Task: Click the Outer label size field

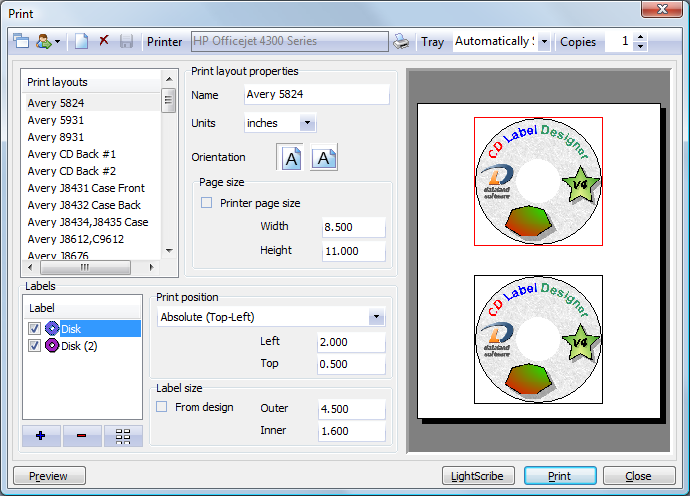Action: point(352,409)
